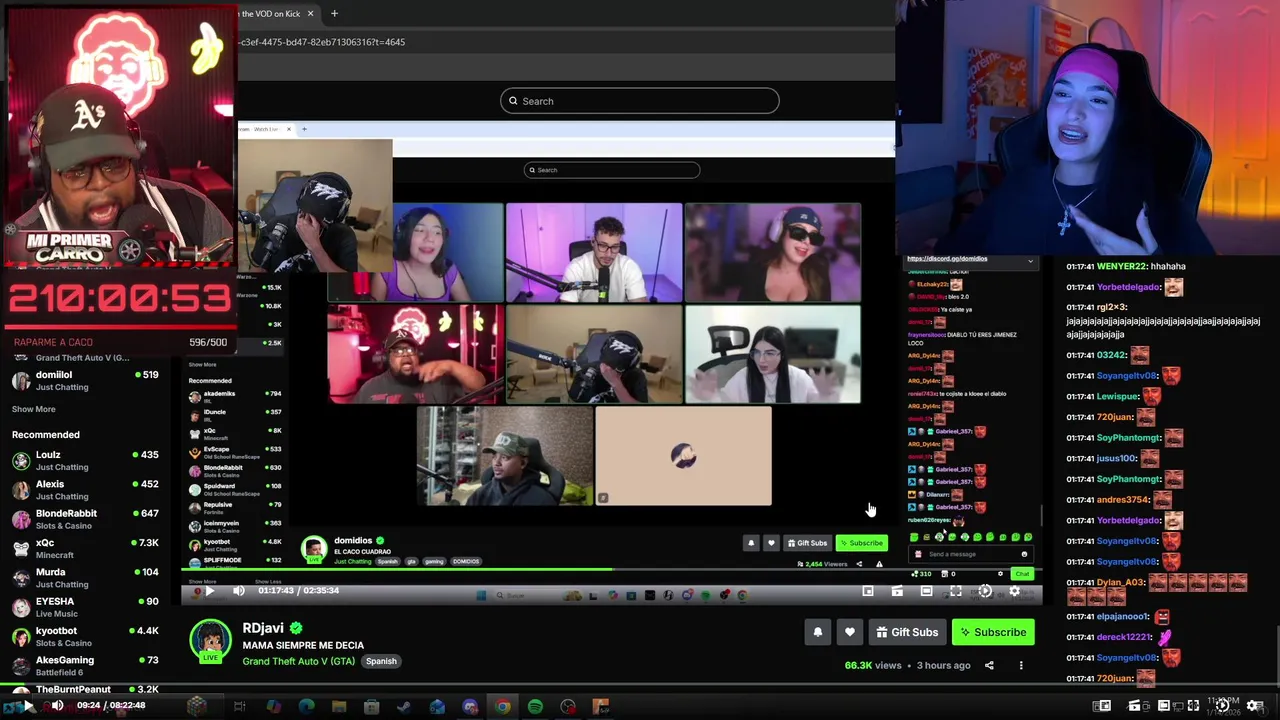Click the domidios notification bell

point(751,543)
